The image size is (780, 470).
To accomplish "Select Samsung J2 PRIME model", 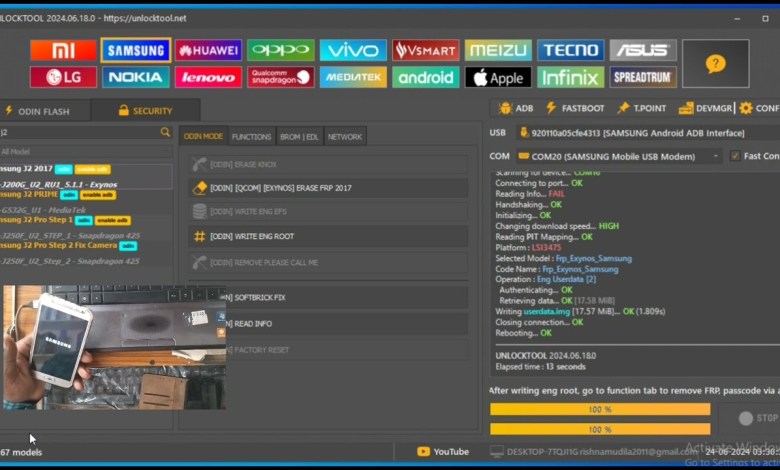I will (x=86, y=201).
